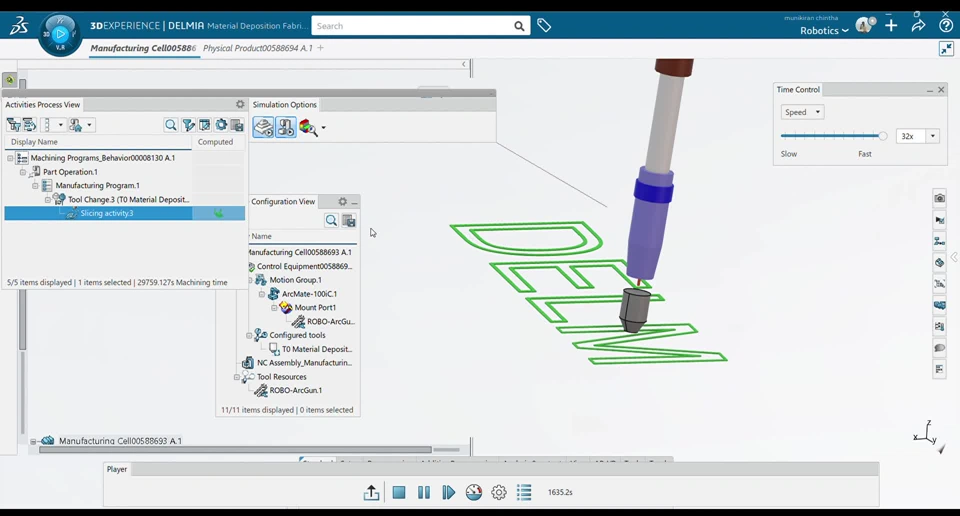
Task: Click the gear toolbar icon in Activities view
Action: point(221,125)
